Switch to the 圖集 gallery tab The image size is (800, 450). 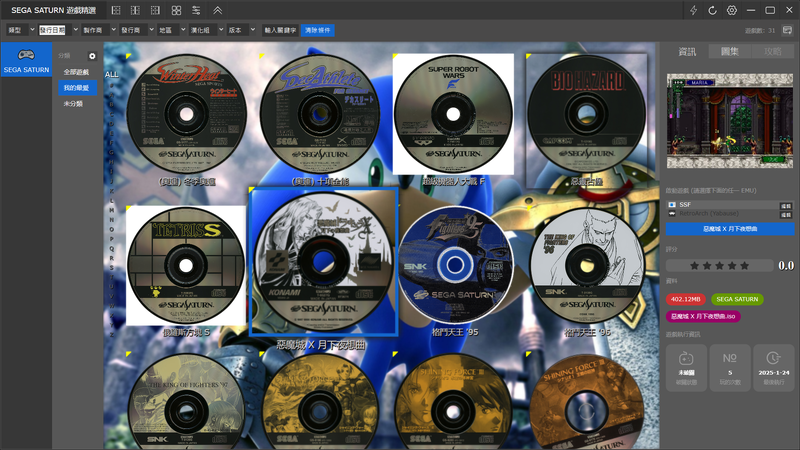tap(730, 52)
